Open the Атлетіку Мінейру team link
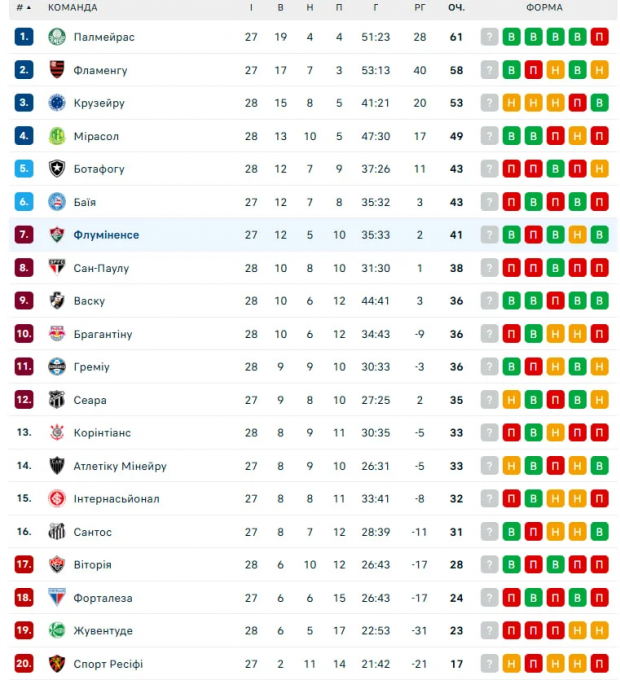The width and height of the screenshot is (620, 680). (120, 466)
